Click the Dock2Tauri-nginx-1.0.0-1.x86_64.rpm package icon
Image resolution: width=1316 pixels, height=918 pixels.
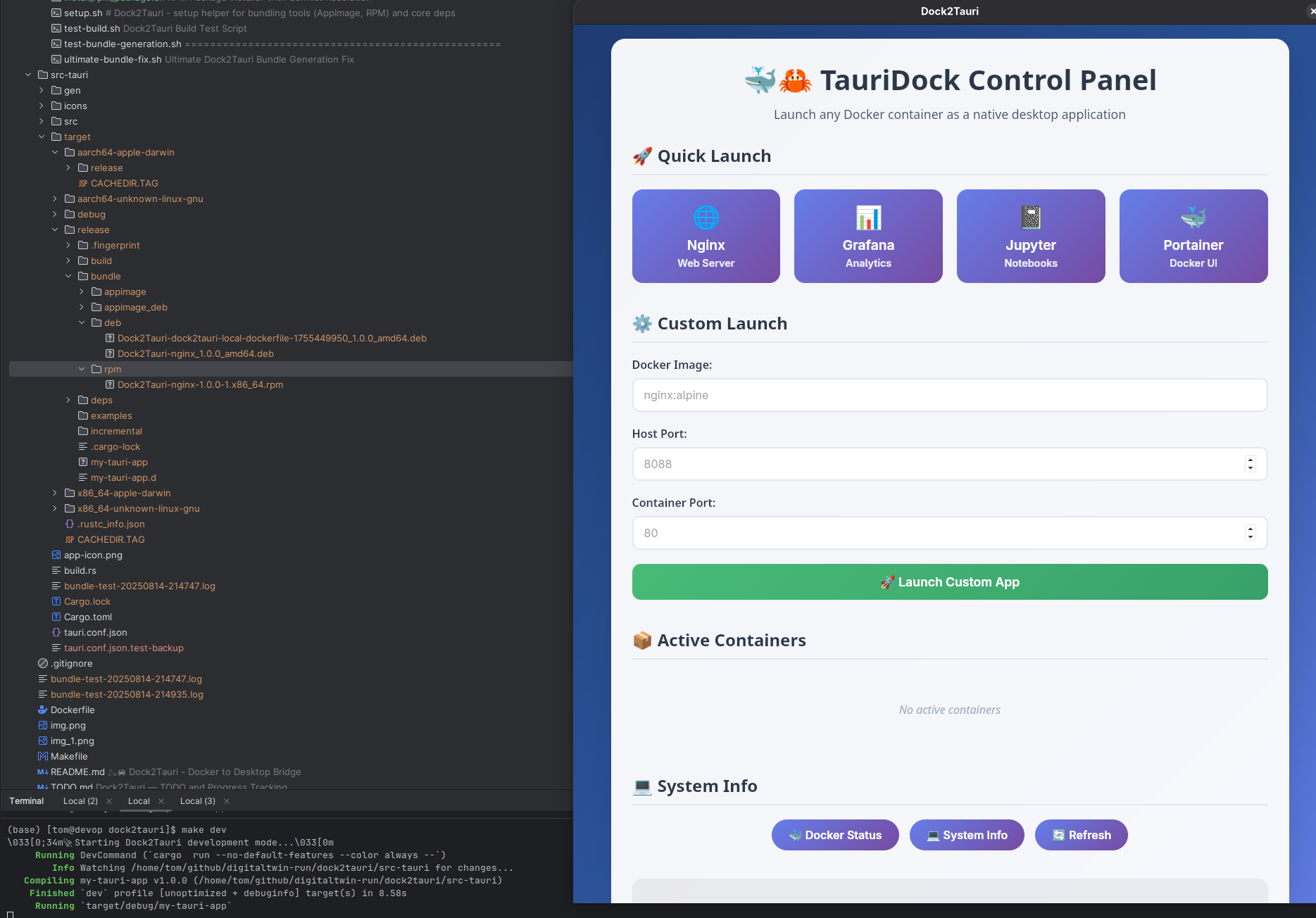point(109,384)
